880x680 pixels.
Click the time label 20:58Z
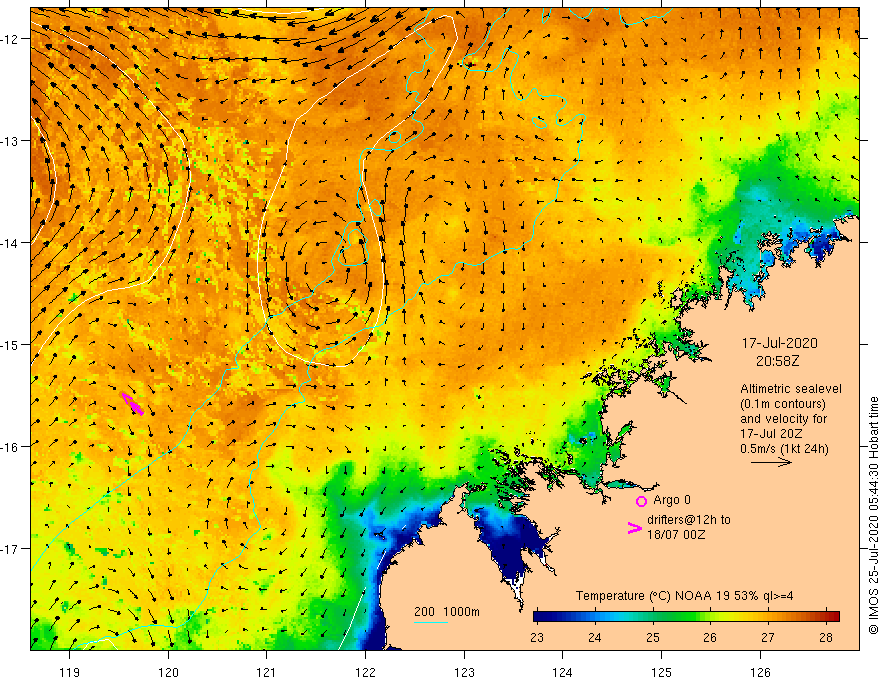pyautogui.click(x=777, y=361)
